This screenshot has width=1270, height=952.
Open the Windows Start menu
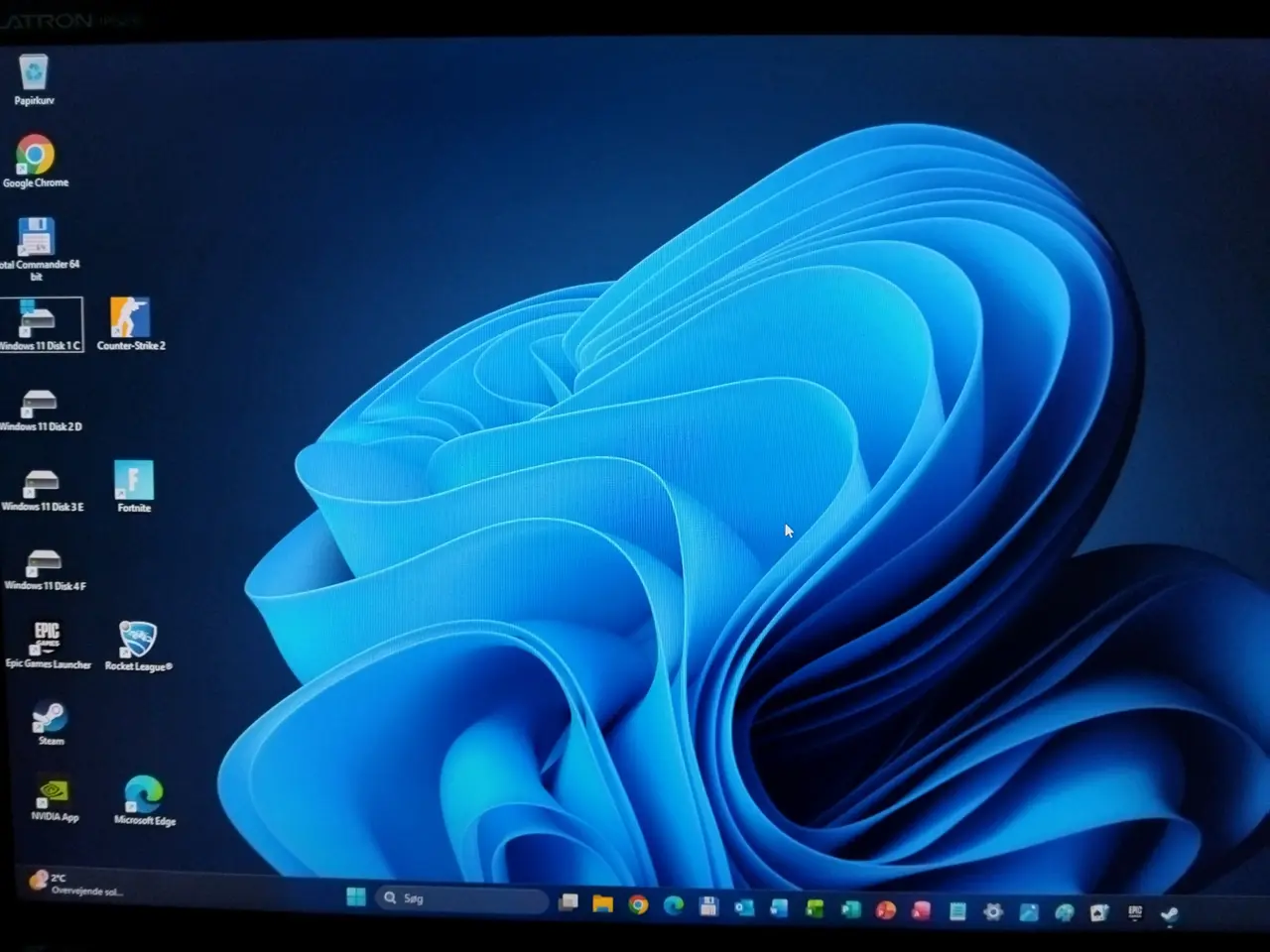[x=356, y=897]
